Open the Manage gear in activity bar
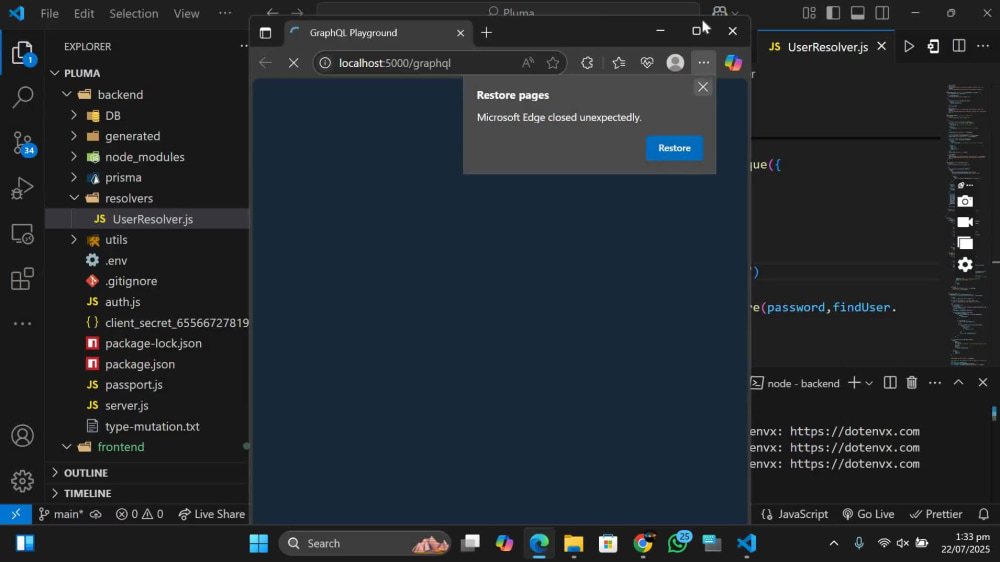1000x562 pixels. (x=22, y=481)
